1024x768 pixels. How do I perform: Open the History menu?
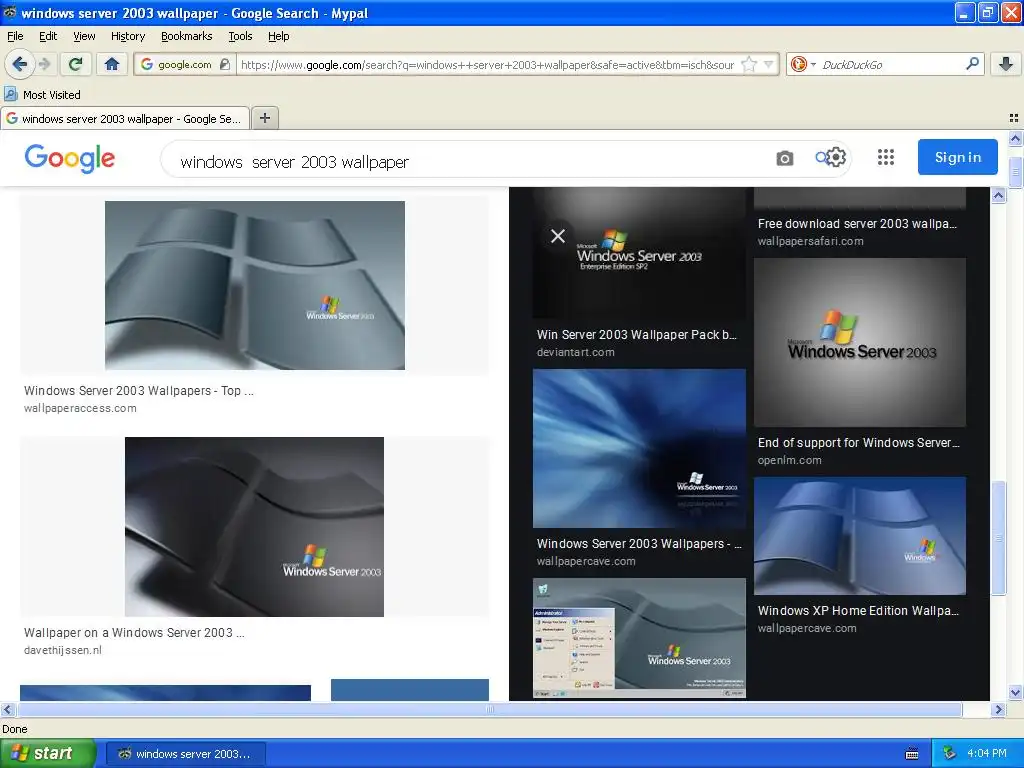pyautogui.click(x=127, y=36)
